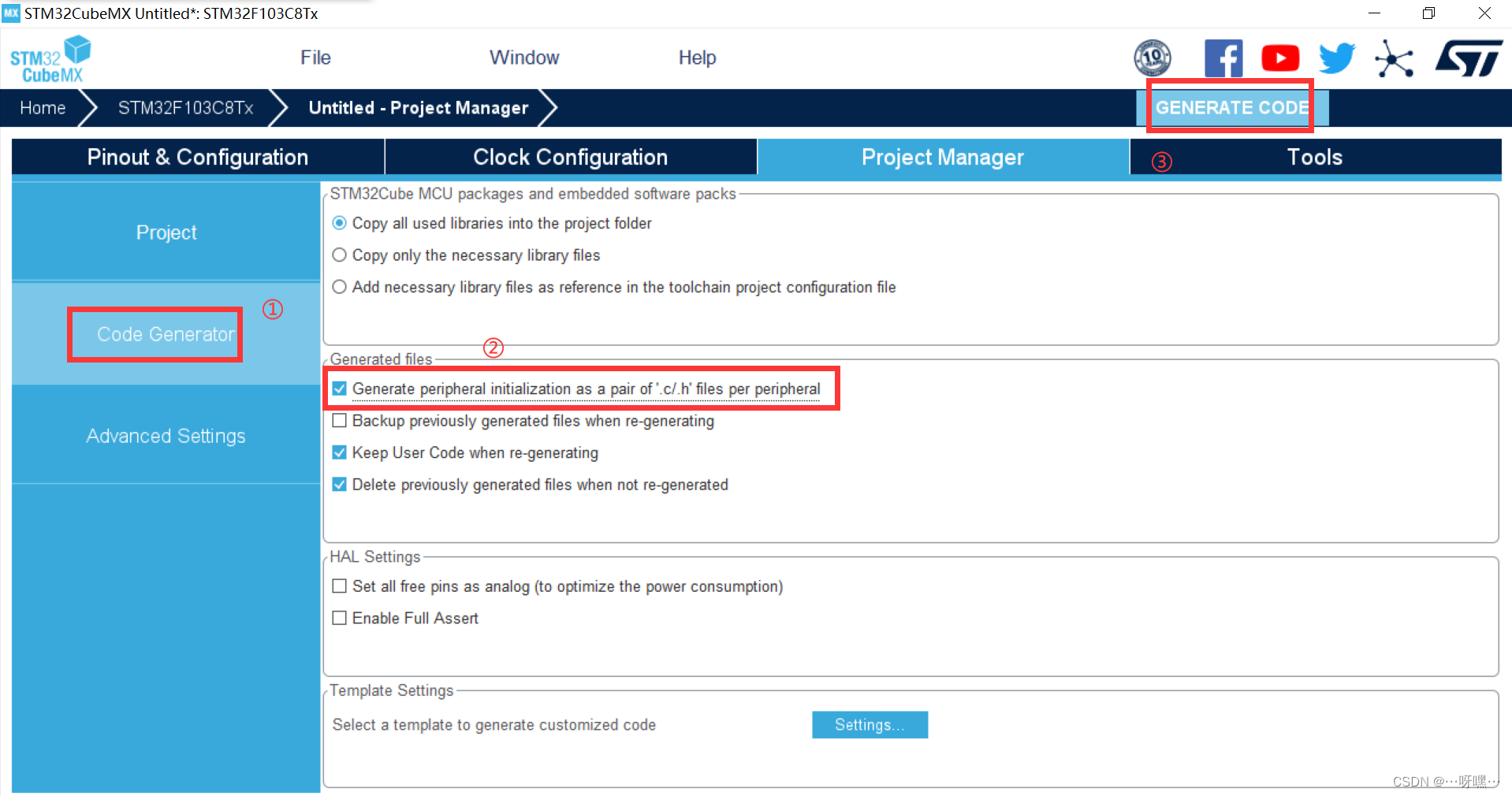The height and width of the screenshot is (796, 1512).
Task: Open the Window menu
Action: point(524,58)
